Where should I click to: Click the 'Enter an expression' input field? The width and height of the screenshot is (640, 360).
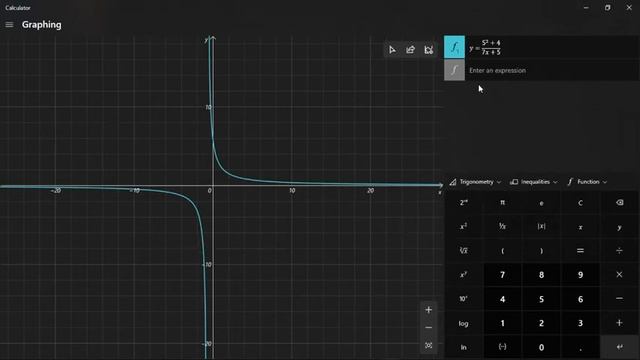[x=552, y=70]
